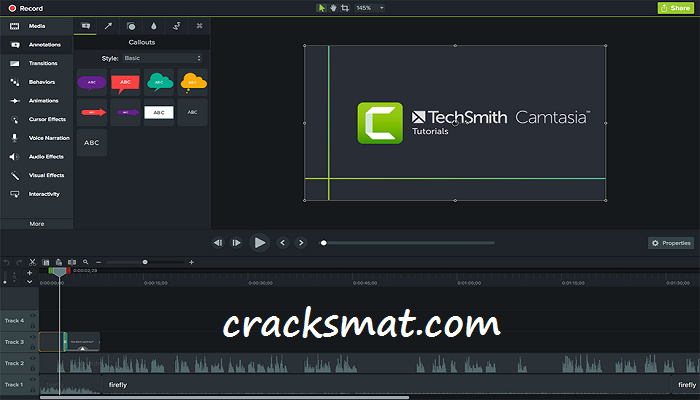Select the Visual Effects wand icon
This screenshot has width=700, height=400.
pos(15,175)
